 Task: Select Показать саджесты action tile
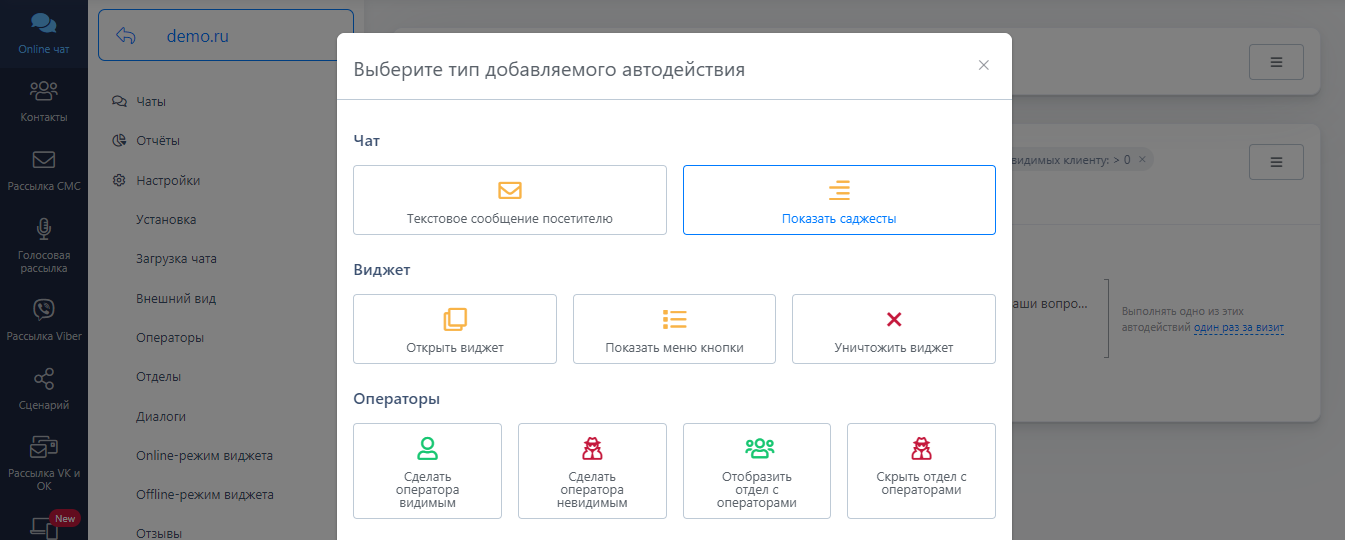point(838,200)
